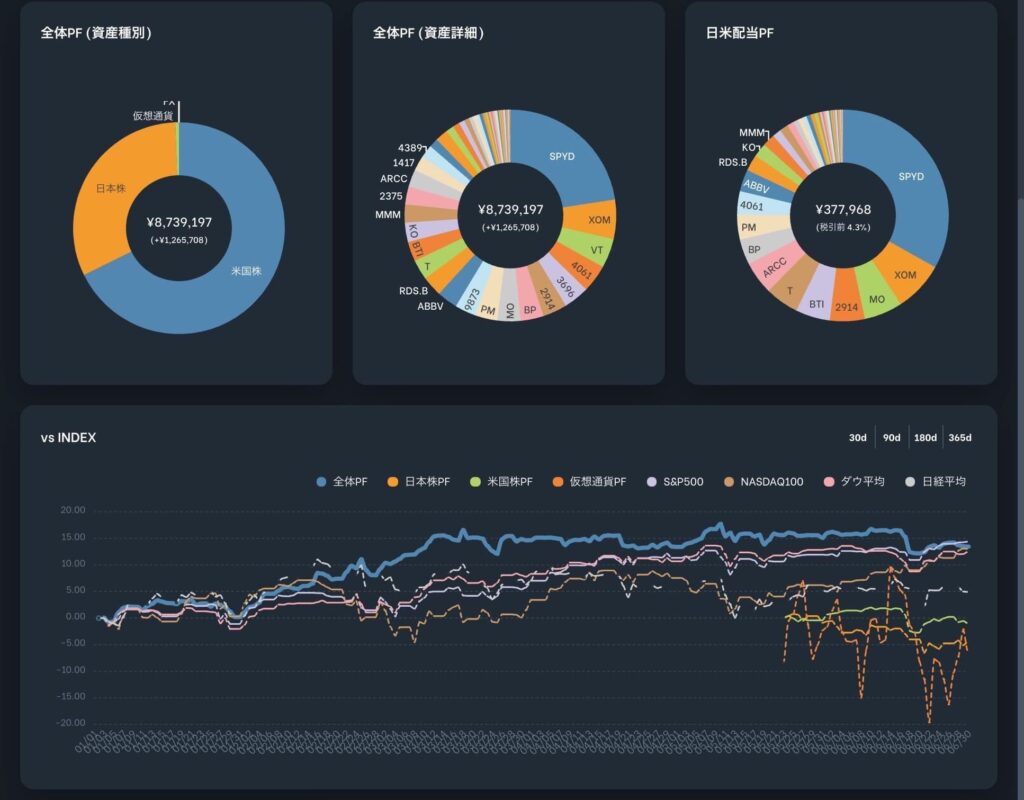Switch chart range to 90d

891,438
